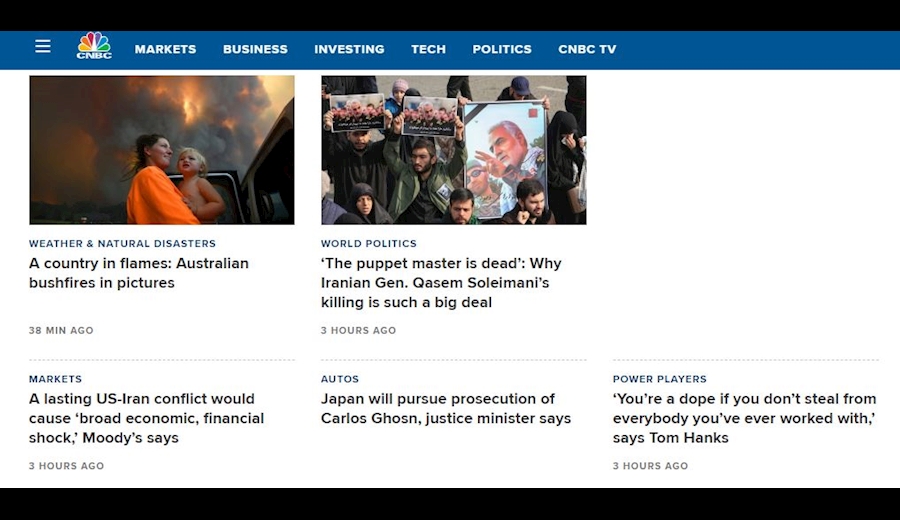The height and width of the screenshot is (520, 900).
Task: Select the Weather & Natural Disasters category
Action: coord(122,244)
